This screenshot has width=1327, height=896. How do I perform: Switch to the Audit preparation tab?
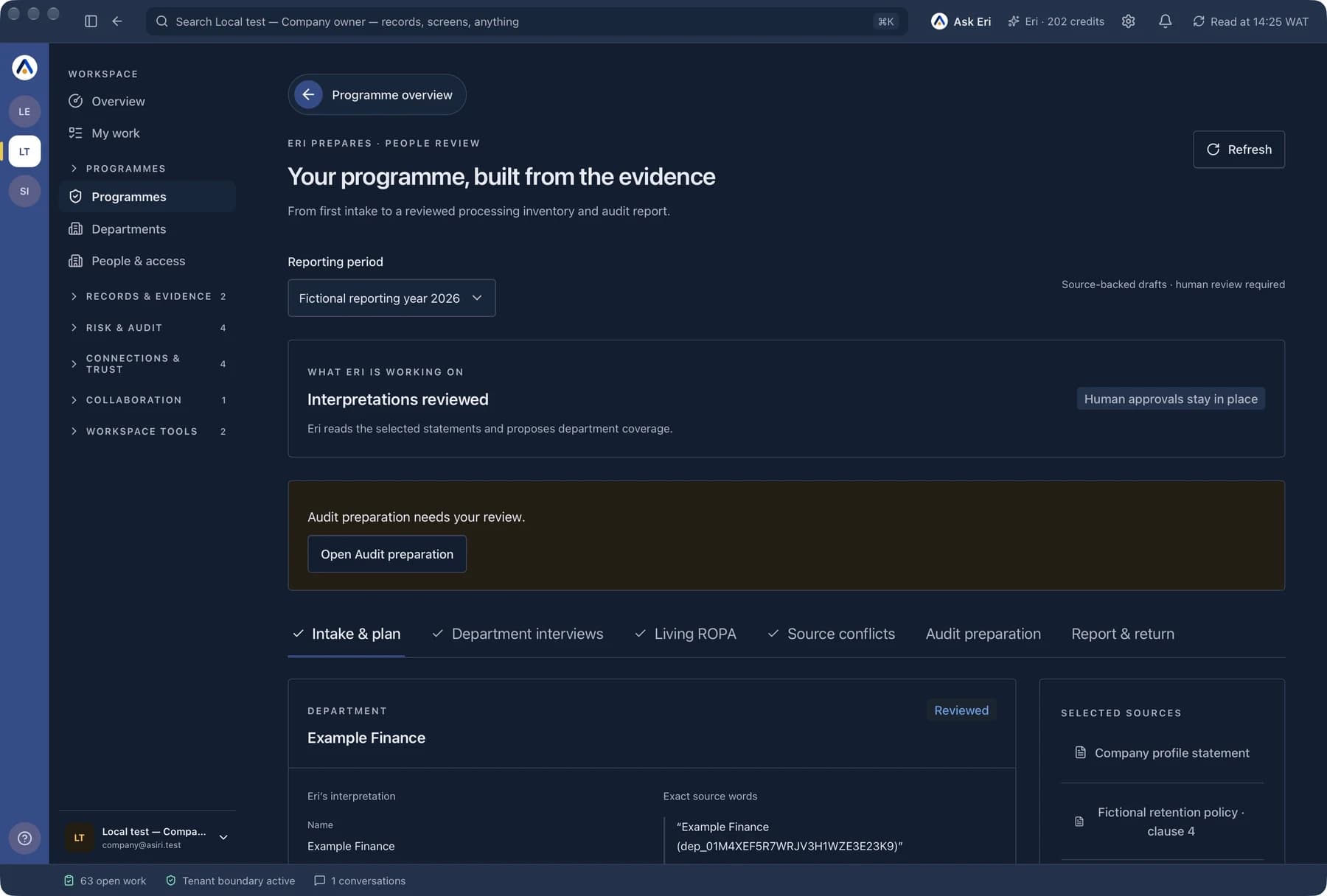983,634
